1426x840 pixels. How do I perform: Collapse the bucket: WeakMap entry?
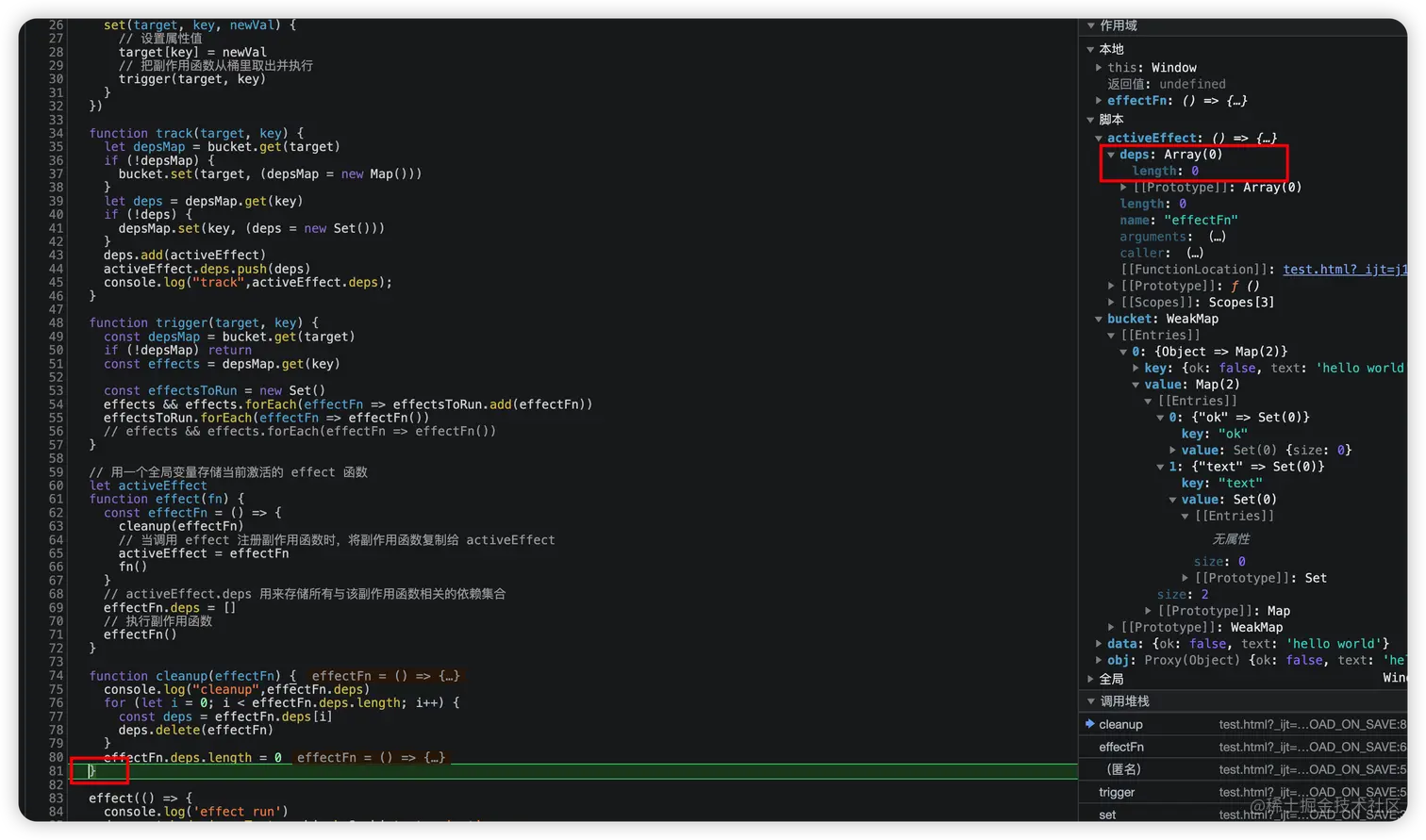click(1099, 320)
